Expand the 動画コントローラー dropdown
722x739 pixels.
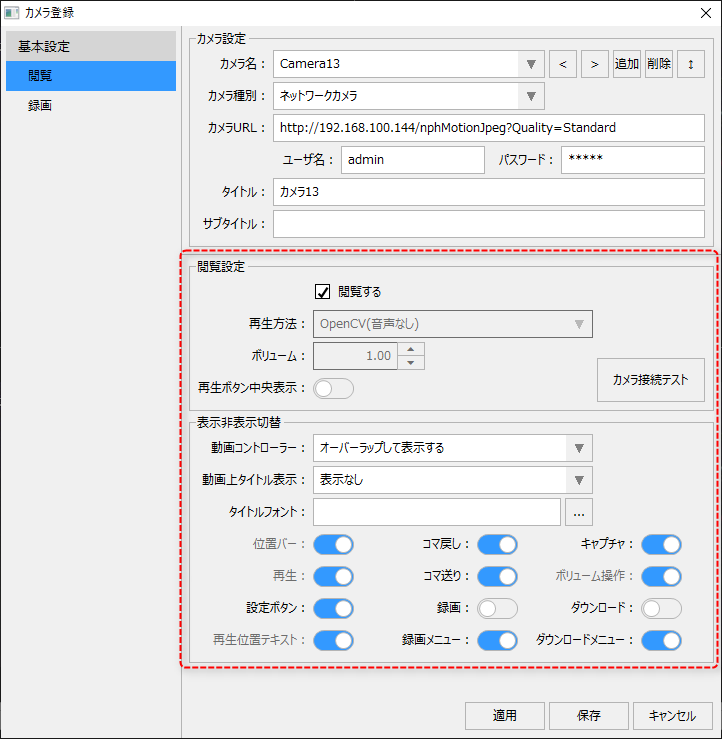(580, 448)
